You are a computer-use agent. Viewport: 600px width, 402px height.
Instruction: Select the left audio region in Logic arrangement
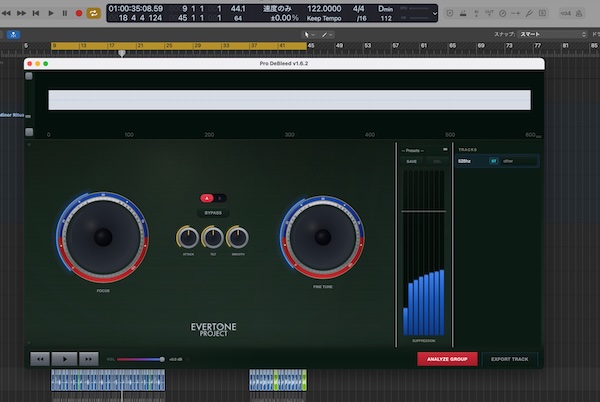108,380
